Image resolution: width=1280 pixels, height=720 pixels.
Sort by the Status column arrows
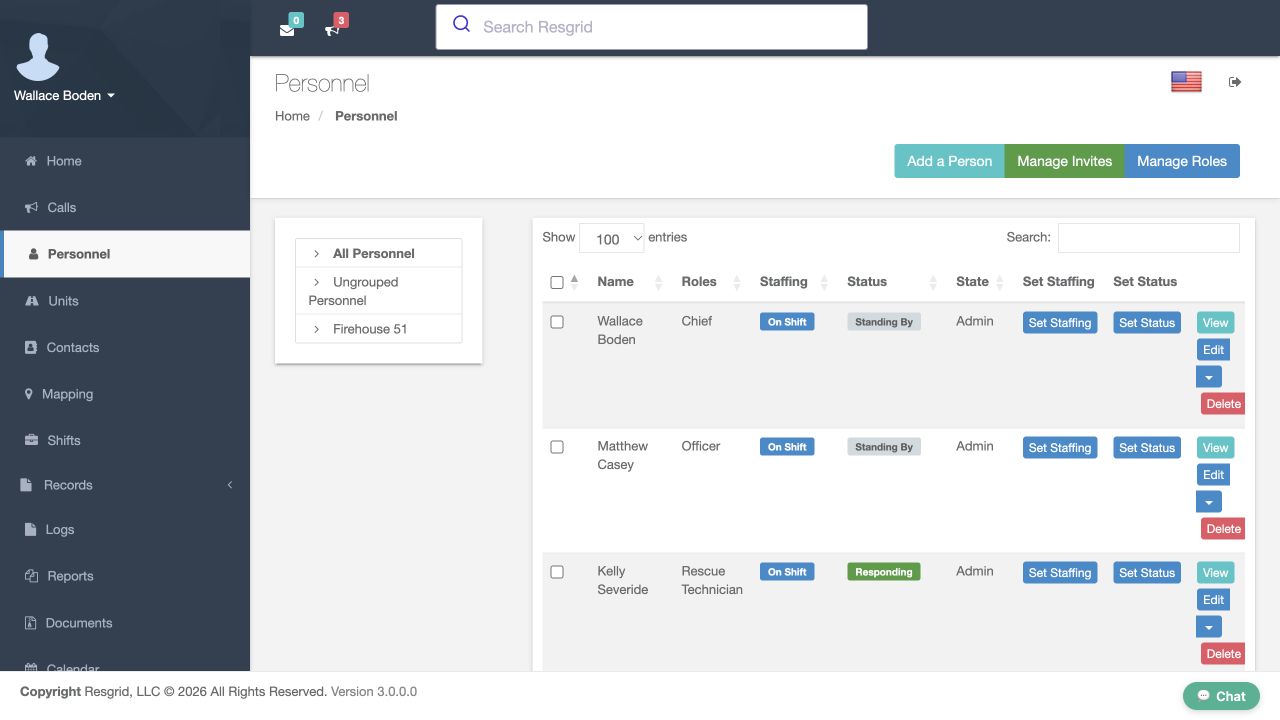coord(933,282)
